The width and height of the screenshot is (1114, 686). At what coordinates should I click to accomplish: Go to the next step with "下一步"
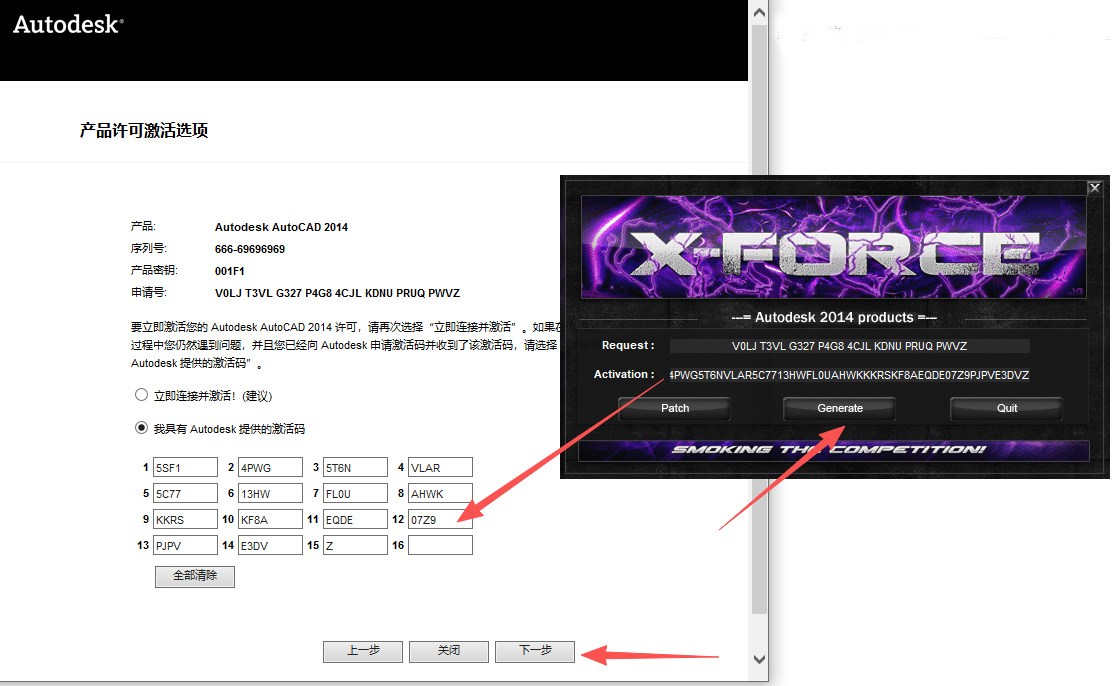click(535, 651)
